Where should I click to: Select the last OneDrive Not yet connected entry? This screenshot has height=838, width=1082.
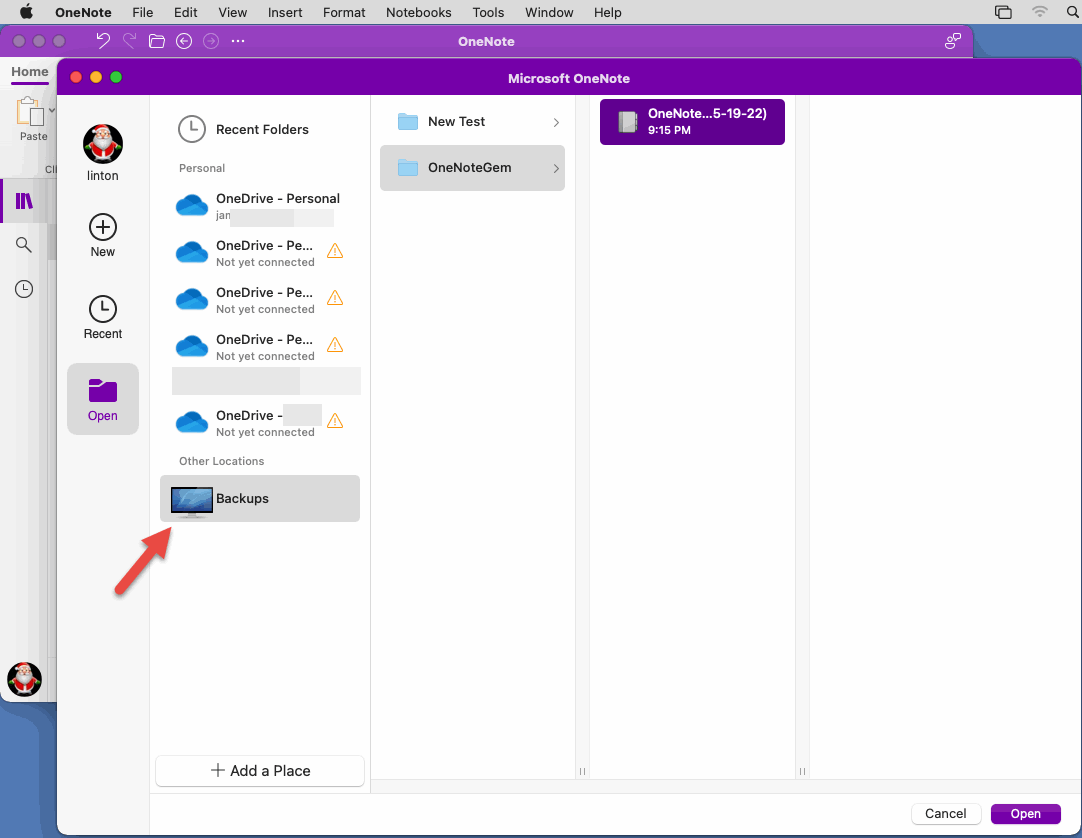259,422
